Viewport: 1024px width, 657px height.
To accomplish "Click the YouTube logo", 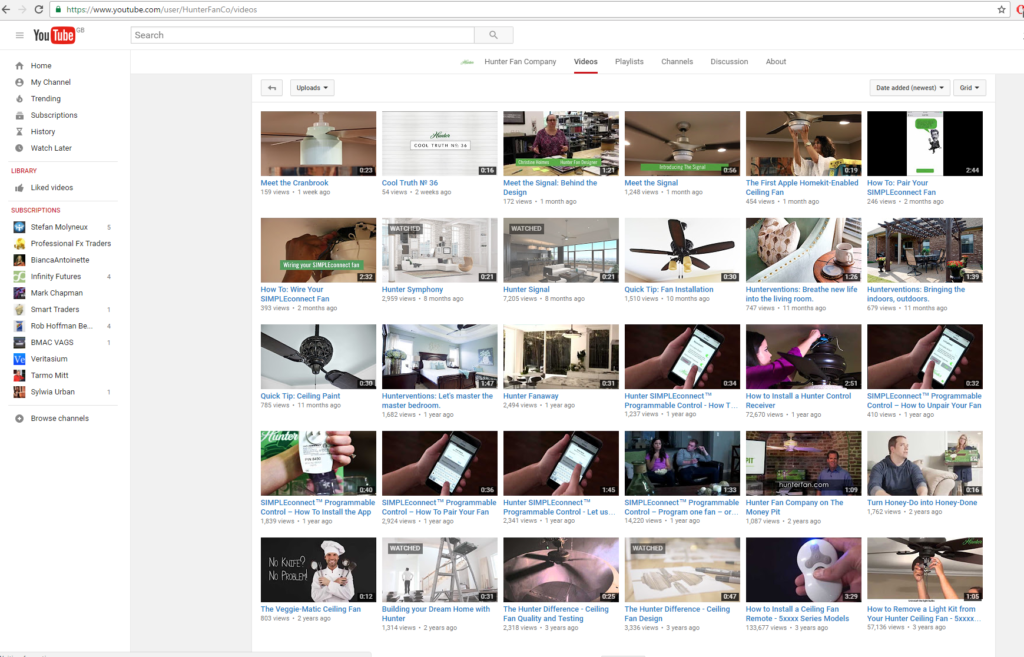I will tap(56, 35).
